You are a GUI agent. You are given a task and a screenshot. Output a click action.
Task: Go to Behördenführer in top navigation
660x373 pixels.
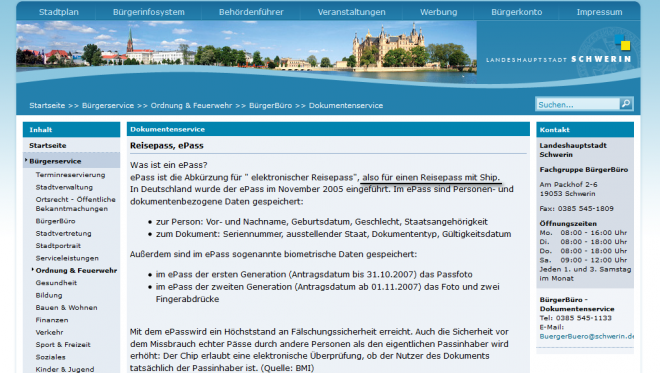[251, 12]
